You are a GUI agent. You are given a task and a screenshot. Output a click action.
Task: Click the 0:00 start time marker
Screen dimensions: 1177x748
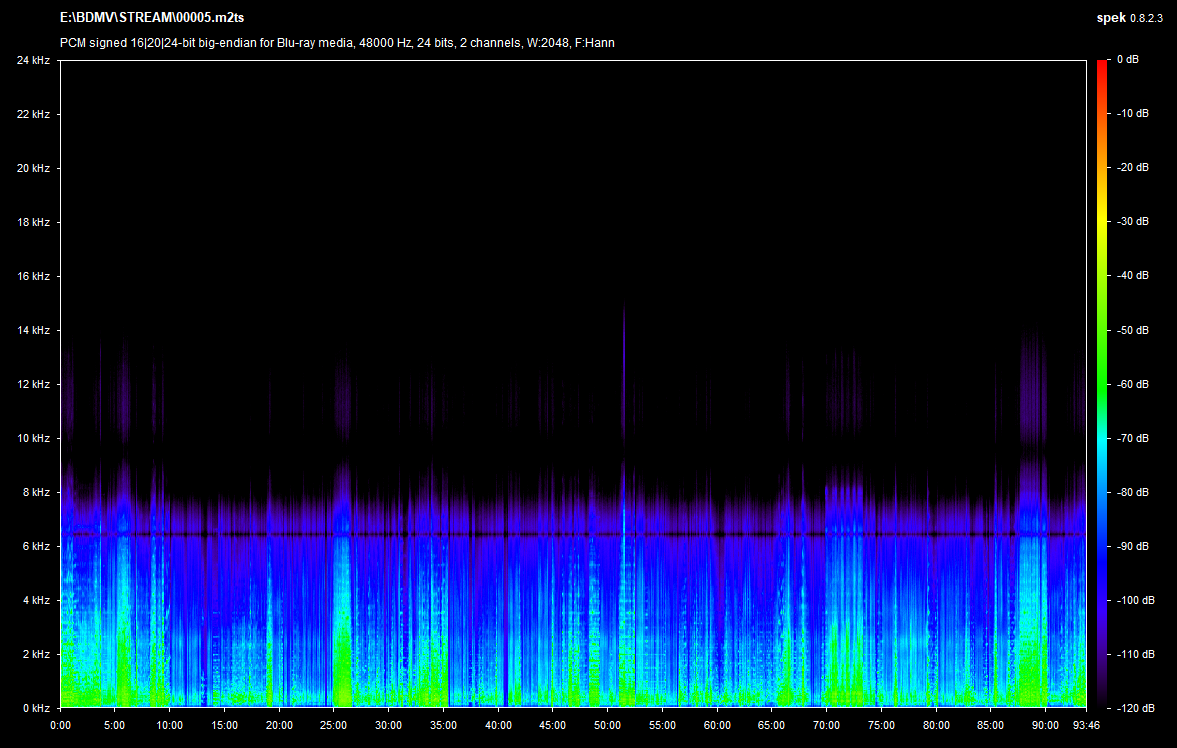pyautogui.click(x=60, y=725)
